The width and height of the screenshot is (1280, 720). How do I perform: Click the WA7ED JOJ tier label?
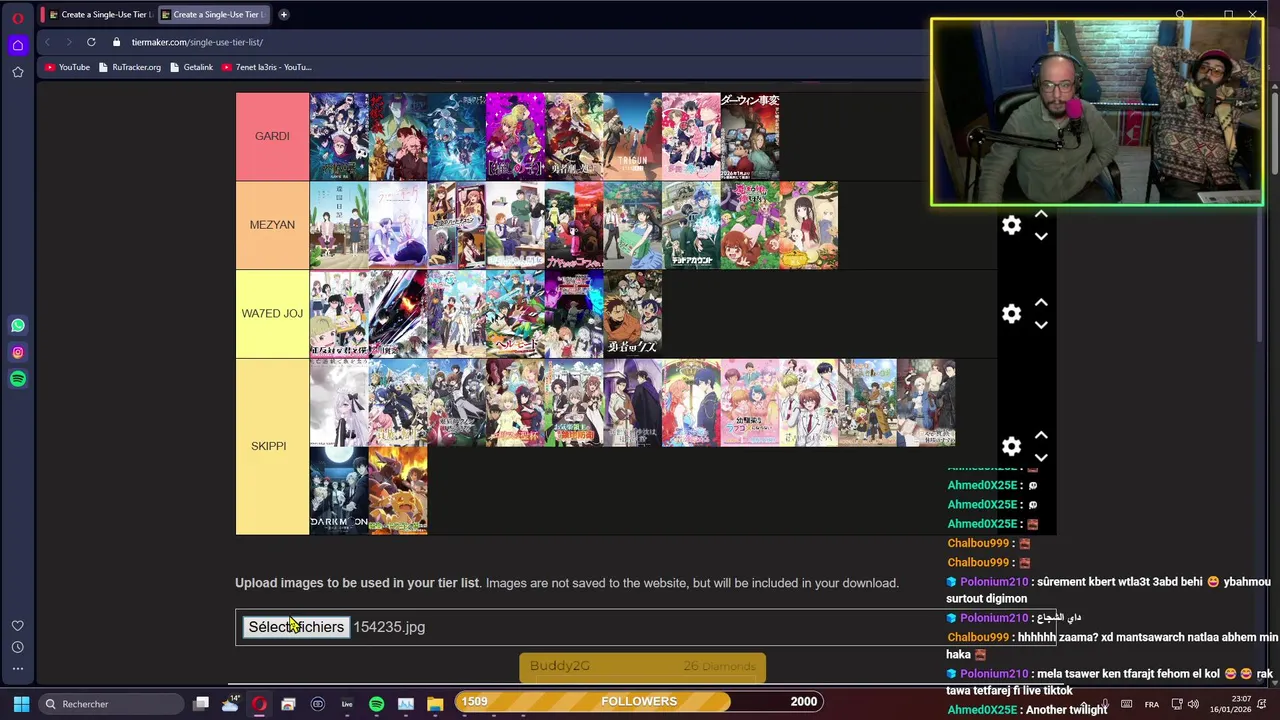click(272, 314)
